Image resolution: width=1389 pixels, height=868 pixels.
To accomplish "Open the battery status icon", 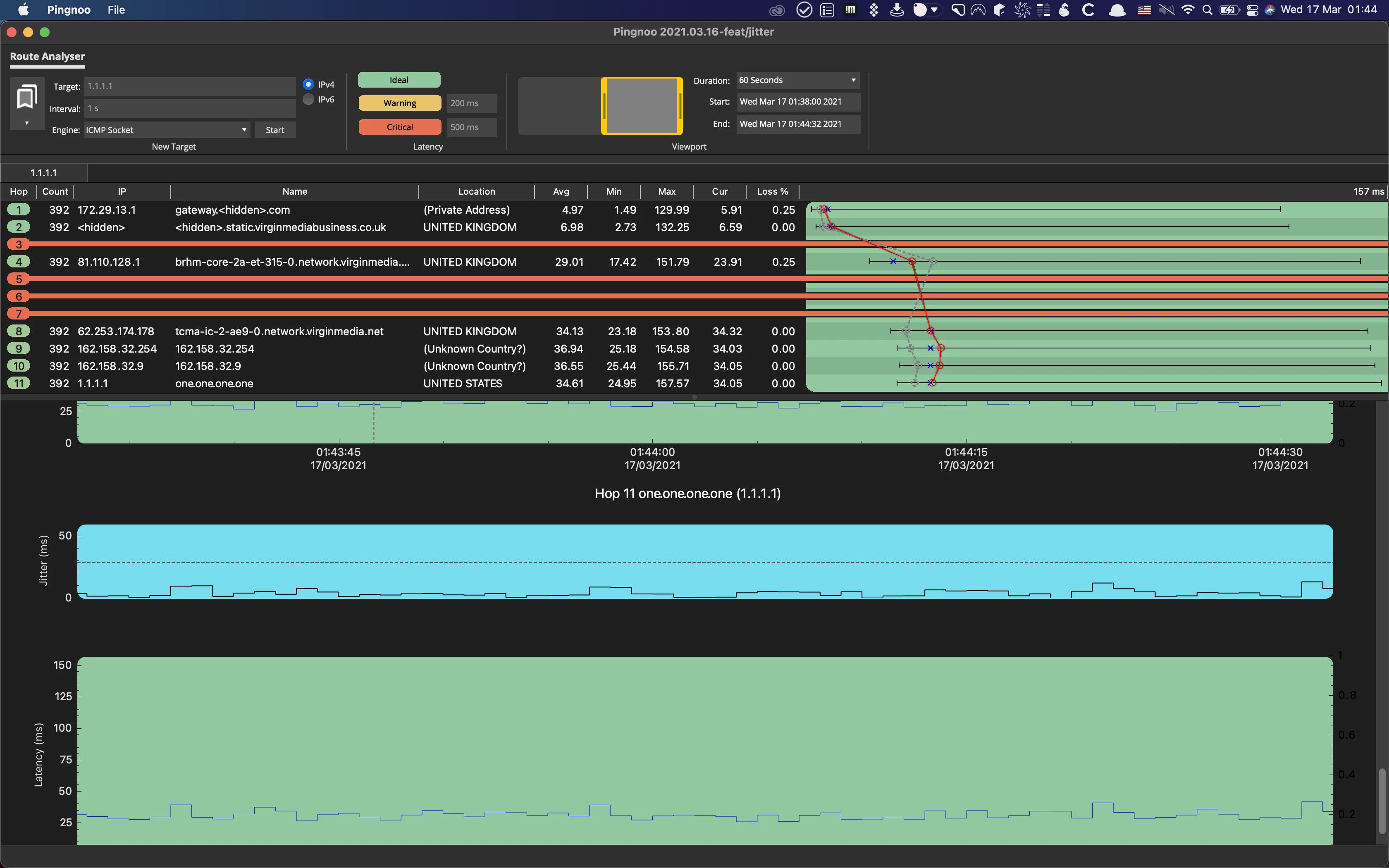I will tap(1229, 10).
